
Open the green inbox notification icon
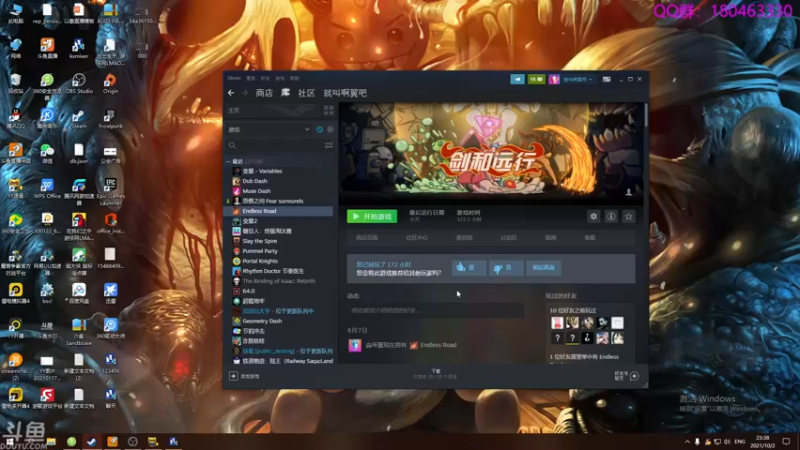click(x=536, y=79)
